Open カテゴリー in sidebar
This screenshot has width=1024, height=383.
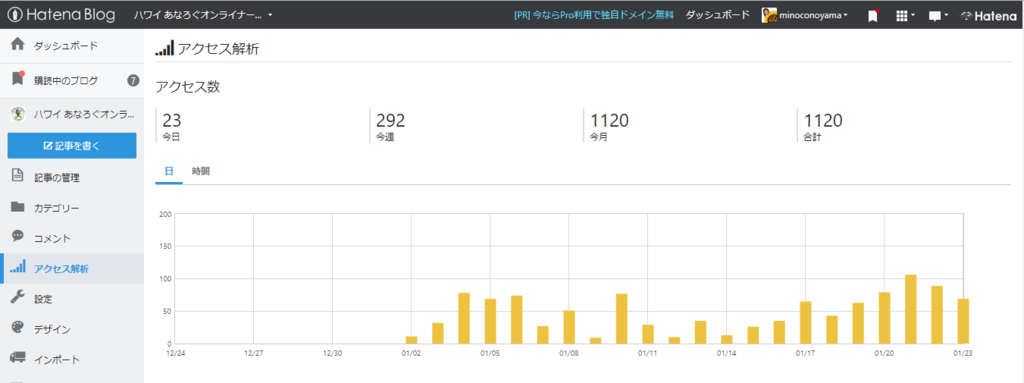57,208
